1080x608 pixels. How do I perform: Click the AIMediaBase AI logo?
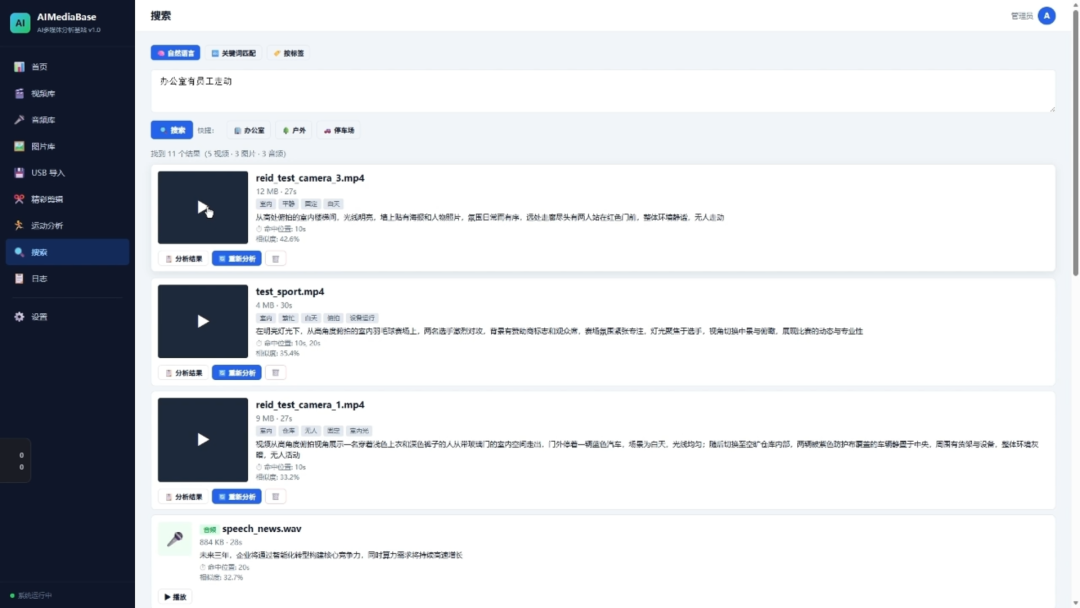pyautogui.click(x=20, y=22)
